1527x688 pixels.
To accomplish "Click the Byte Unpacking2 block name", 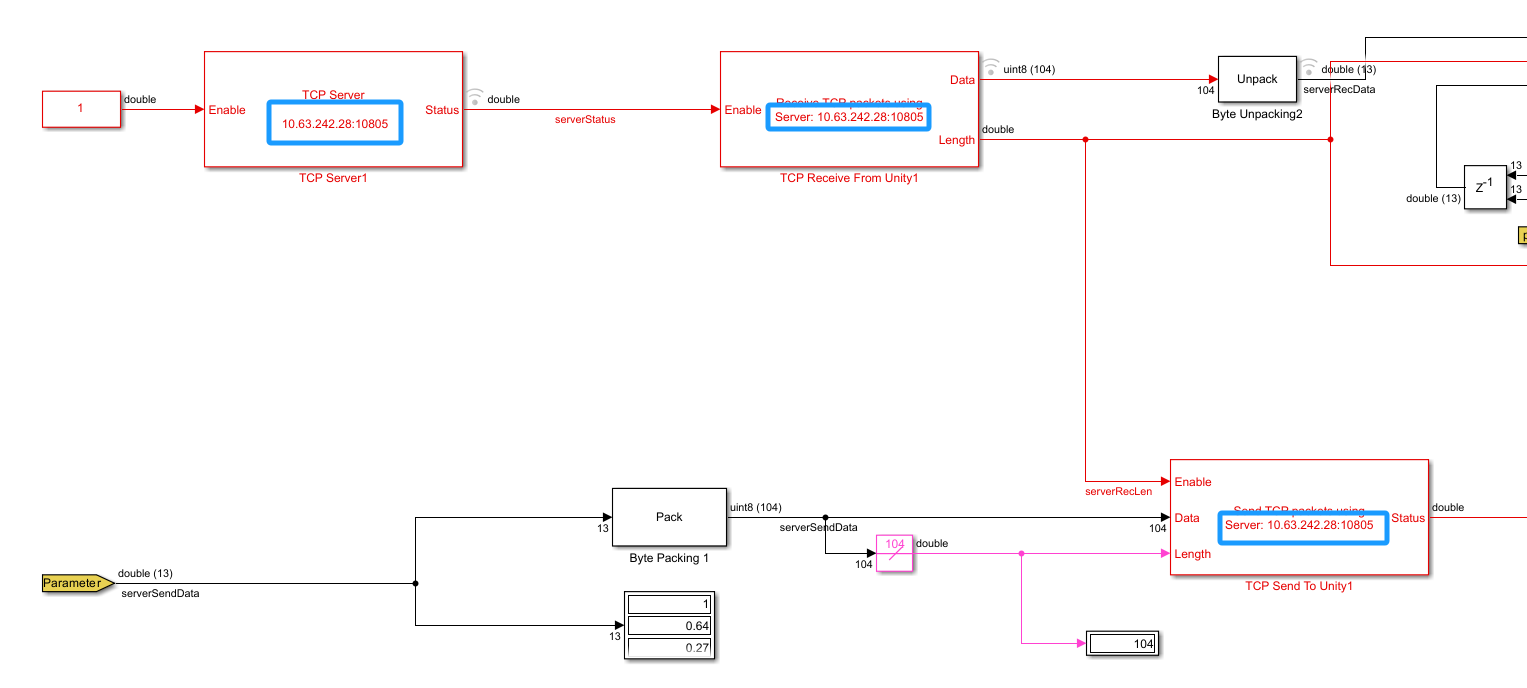I will pyautogui.click(x=1257, y=115).
